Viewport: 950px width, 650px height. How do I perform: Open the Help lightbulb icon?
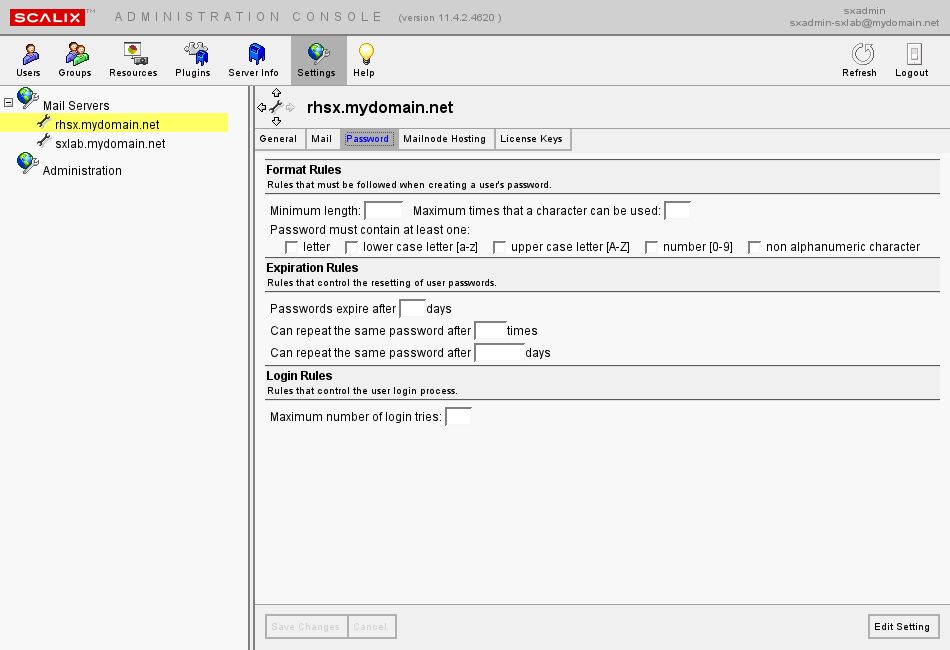364,60
